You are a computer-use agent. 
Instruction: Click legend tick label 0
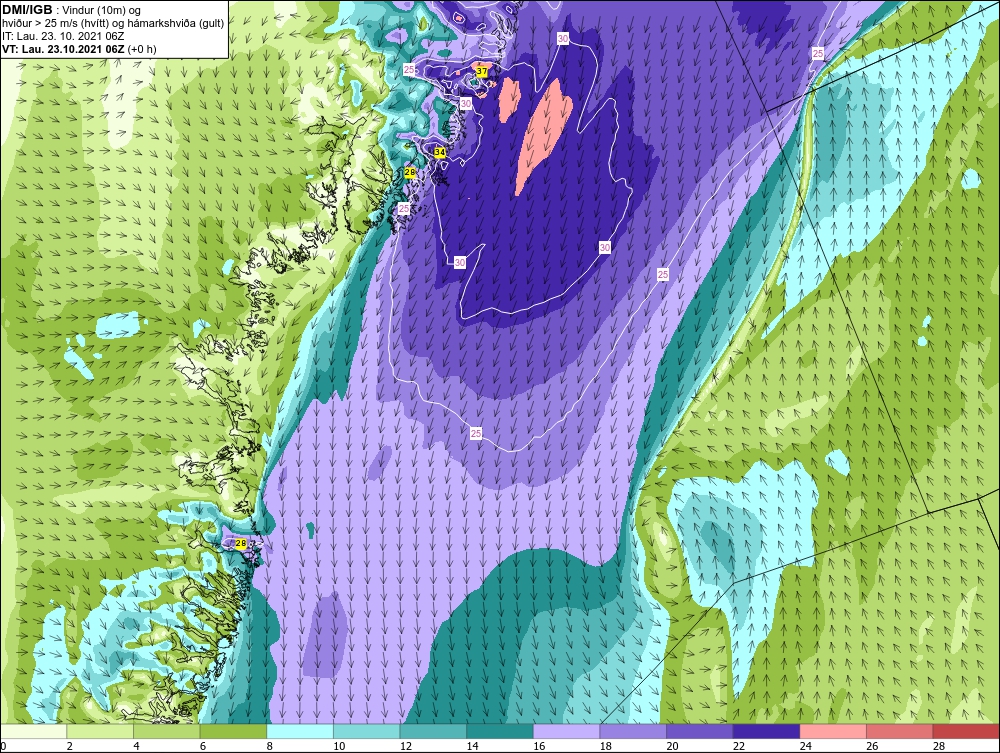pos(3,746)
